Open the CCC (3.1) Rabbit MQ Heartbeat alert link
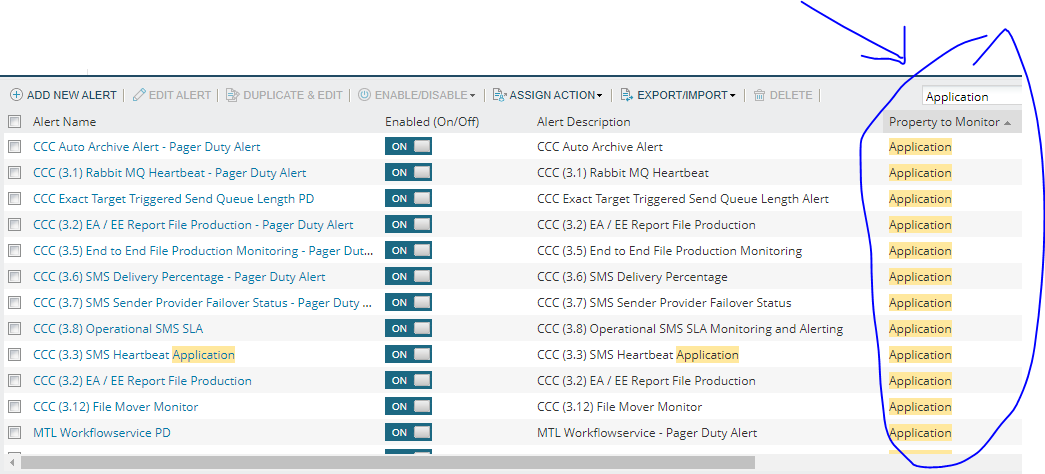1045x474 pixels. click(170, 173)
